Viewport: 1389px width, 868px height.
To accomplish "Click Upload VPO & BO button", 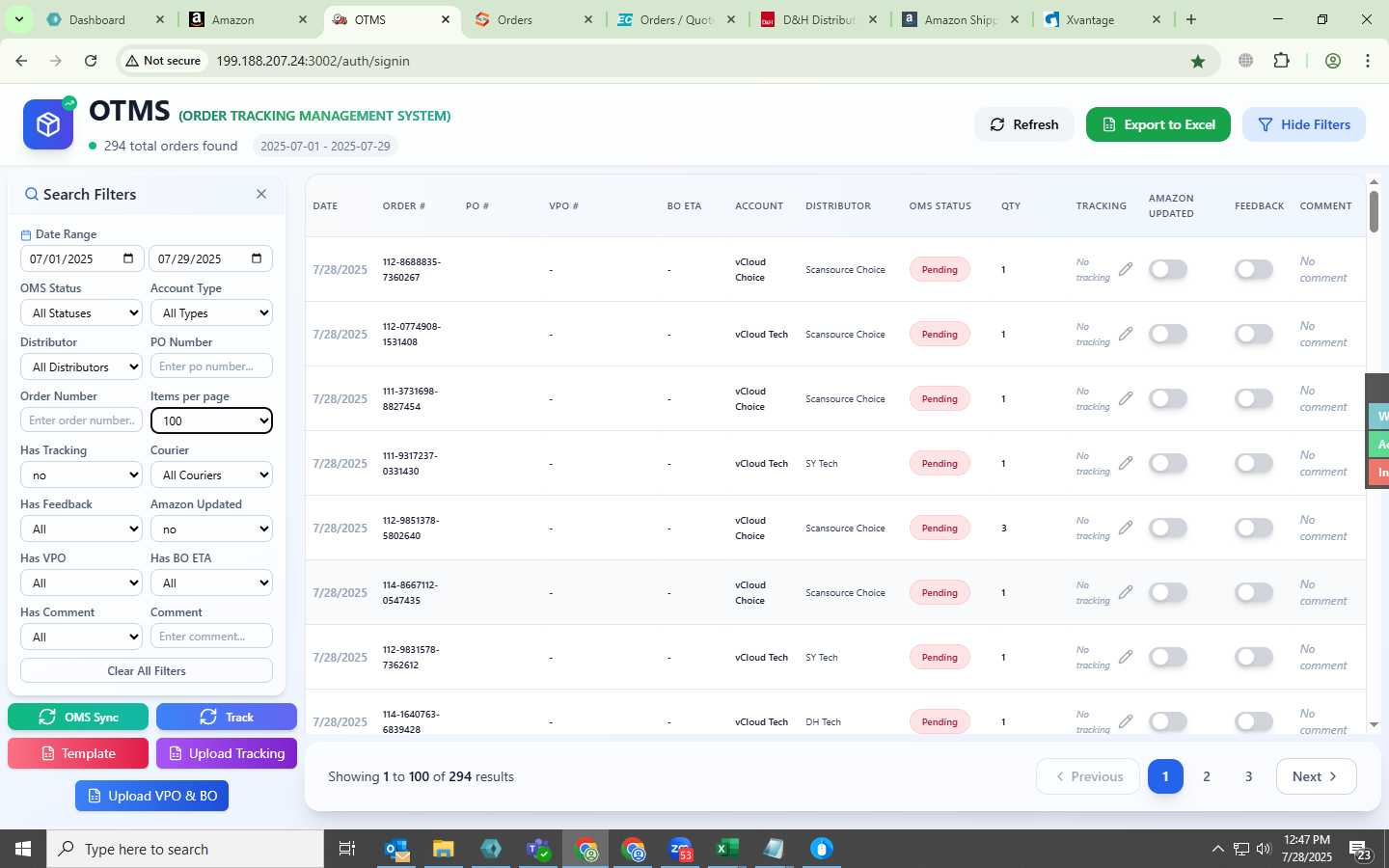I will [152, 796].
